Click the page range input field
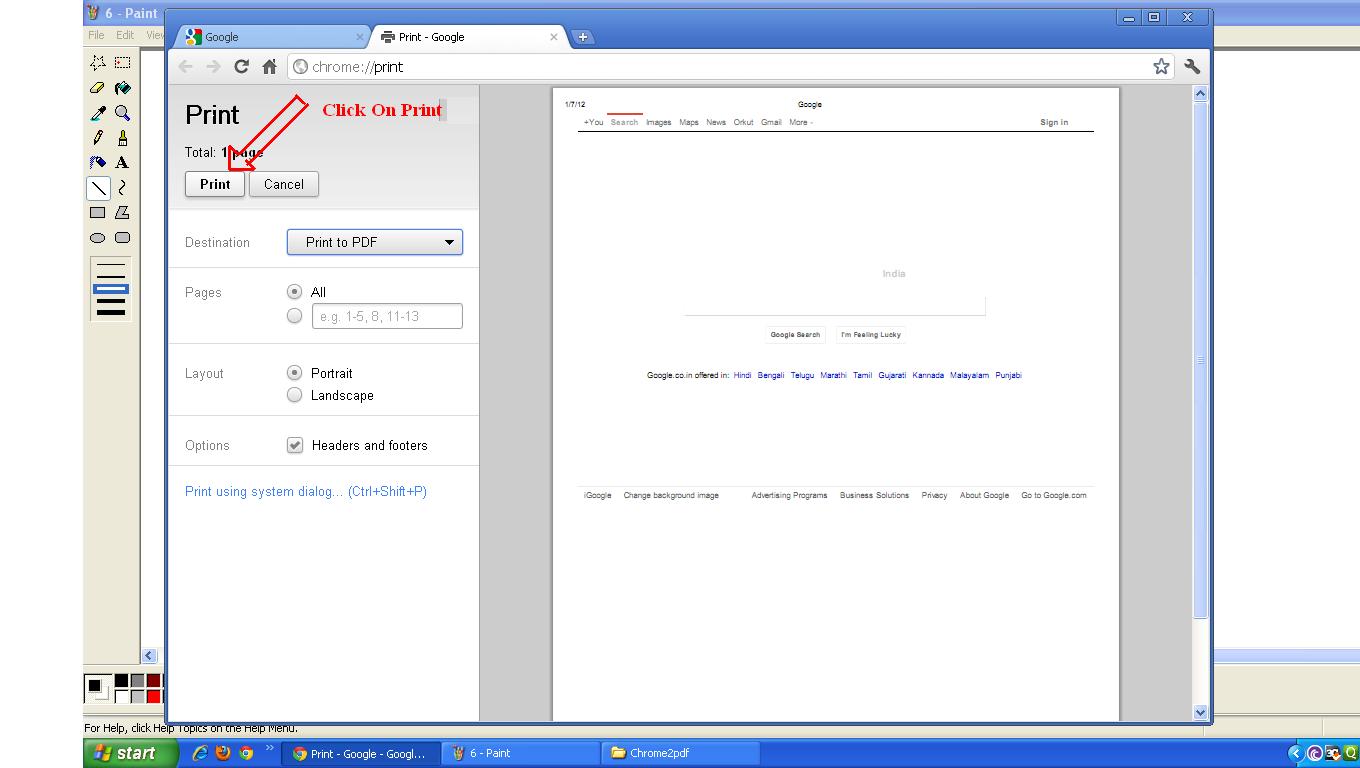Viewport: 1360px width, 768px height. (387, 316)
